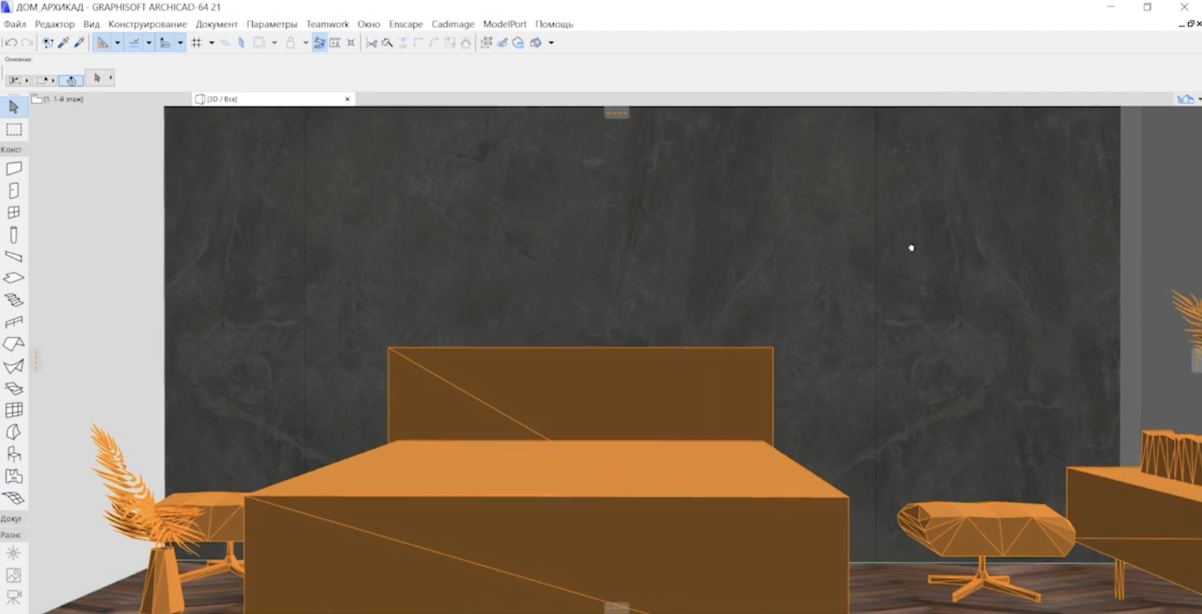
Task: Toggle snap to grid
Action: [x=197, y=42]
